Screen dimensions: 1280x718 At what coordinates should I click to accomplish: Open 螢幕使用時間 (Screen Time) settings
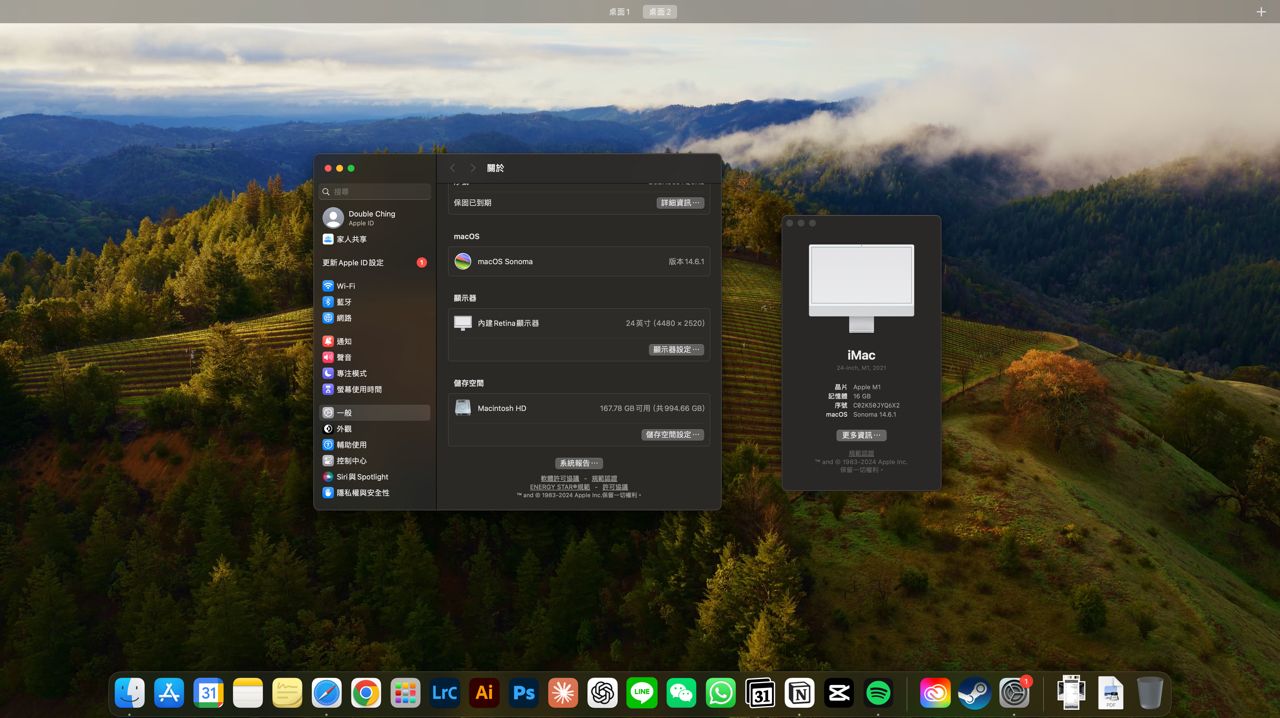point(358,390)
